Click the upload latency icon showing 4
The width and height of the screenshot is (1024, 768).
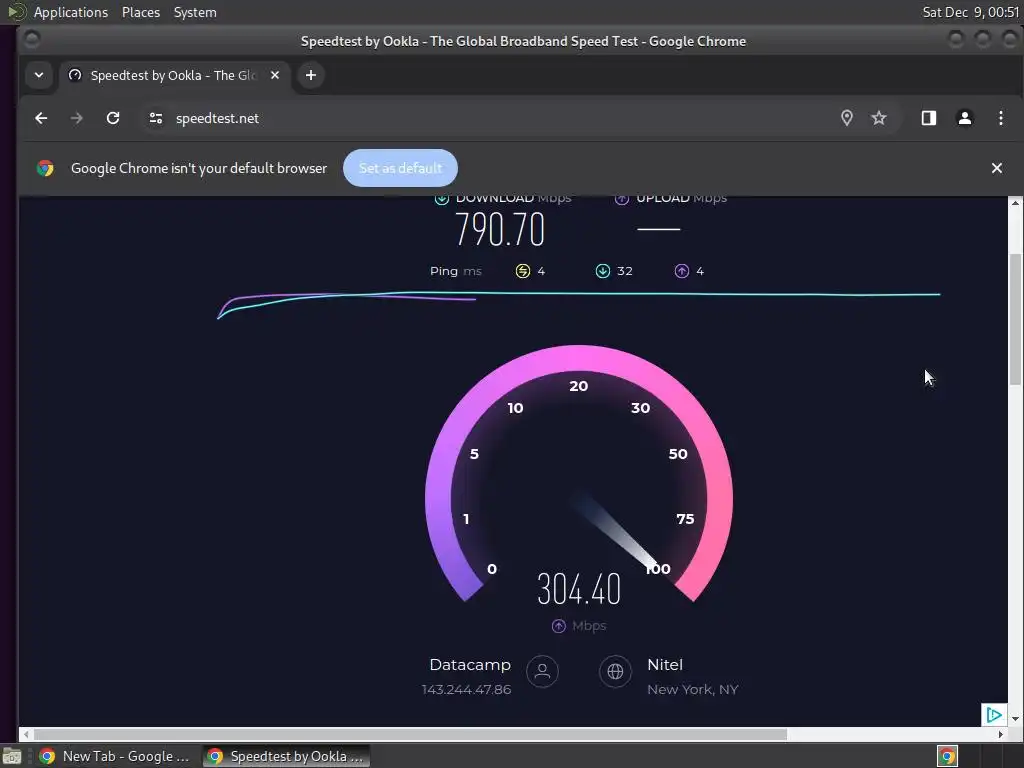pos(682,271)
